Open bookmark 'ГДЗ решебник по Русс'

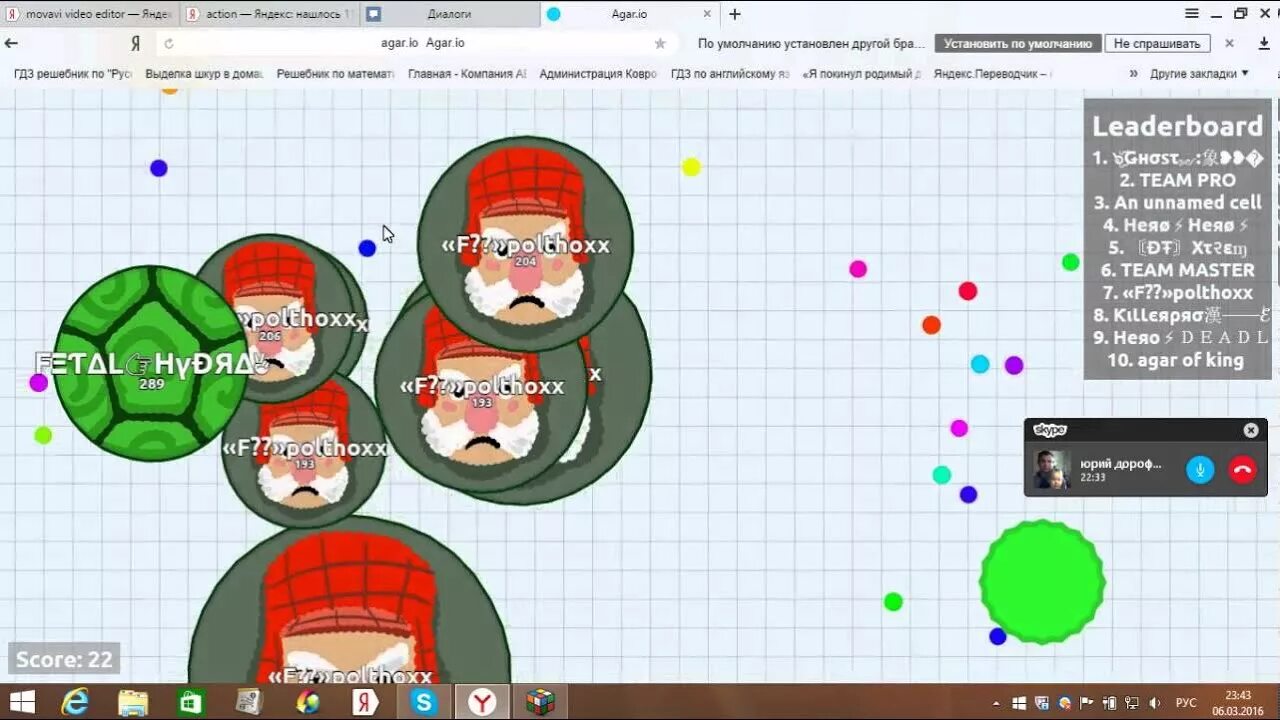tap(72, 74)
